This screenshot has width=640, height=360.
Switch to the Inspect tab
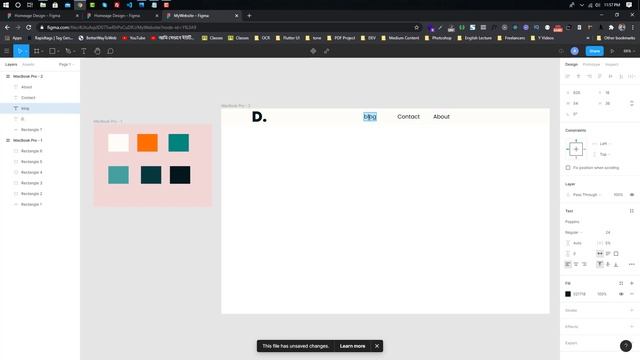point(611,64)
